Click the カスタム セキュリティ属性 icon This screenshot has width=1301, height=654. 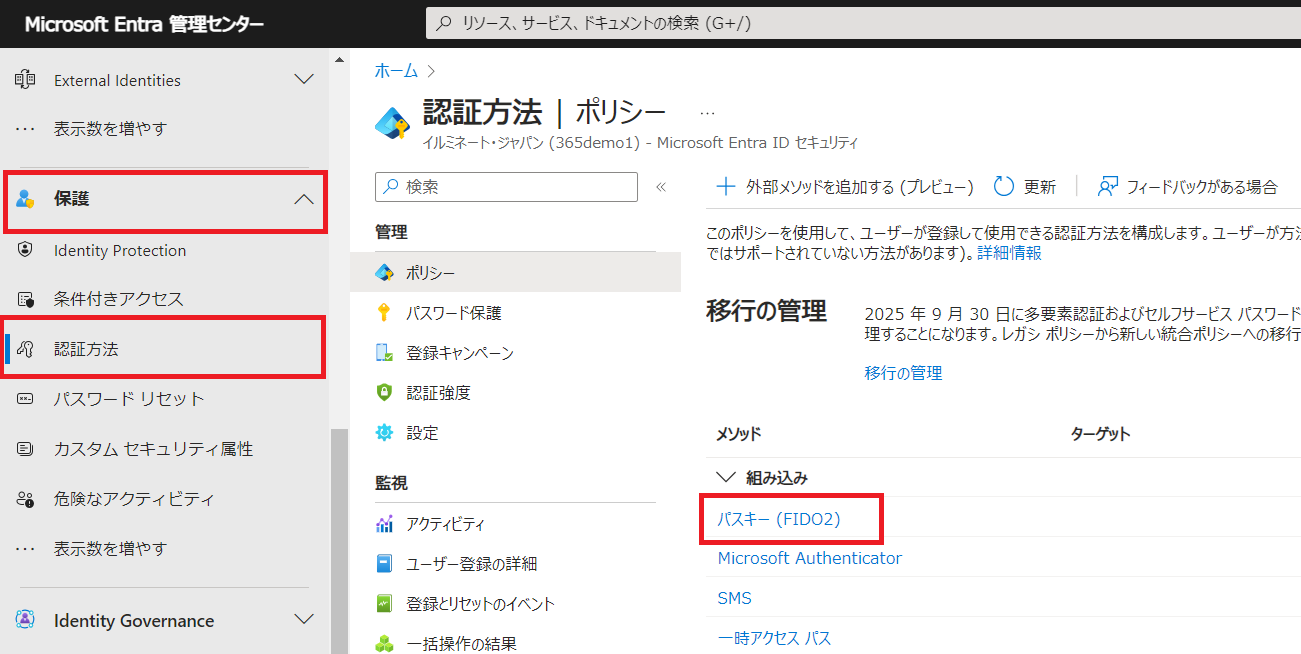click(x=26, y=449)
